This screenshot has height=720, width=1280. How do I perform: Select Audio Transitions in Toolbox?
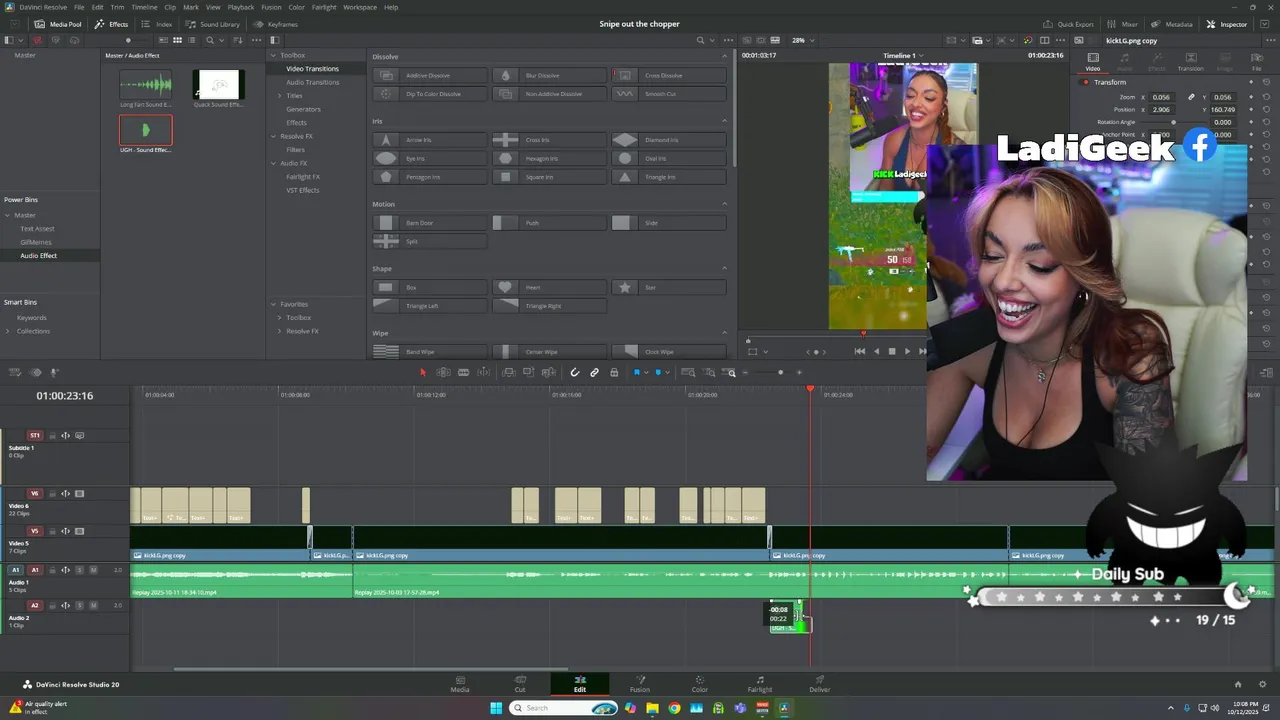pos(312,82)
